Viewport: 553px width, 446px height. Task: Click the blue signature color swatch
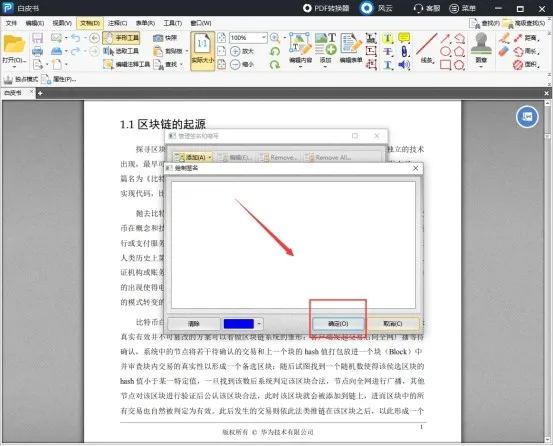(x=239, y=324)
